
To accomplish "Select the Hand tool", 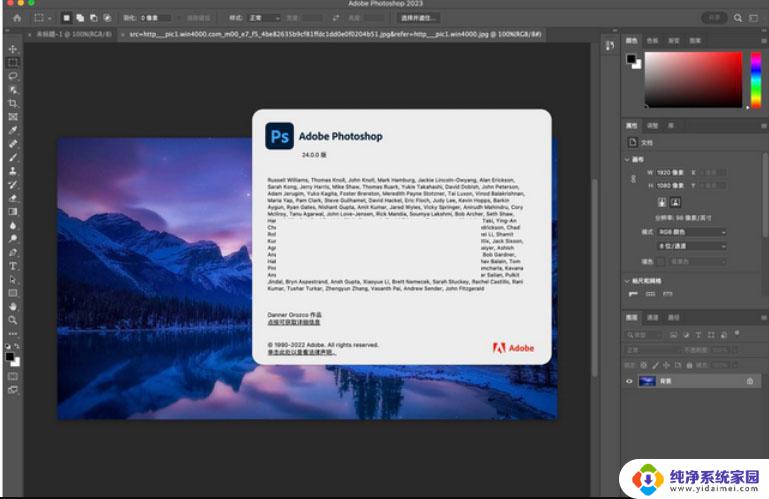I will [x=13, y=307].
